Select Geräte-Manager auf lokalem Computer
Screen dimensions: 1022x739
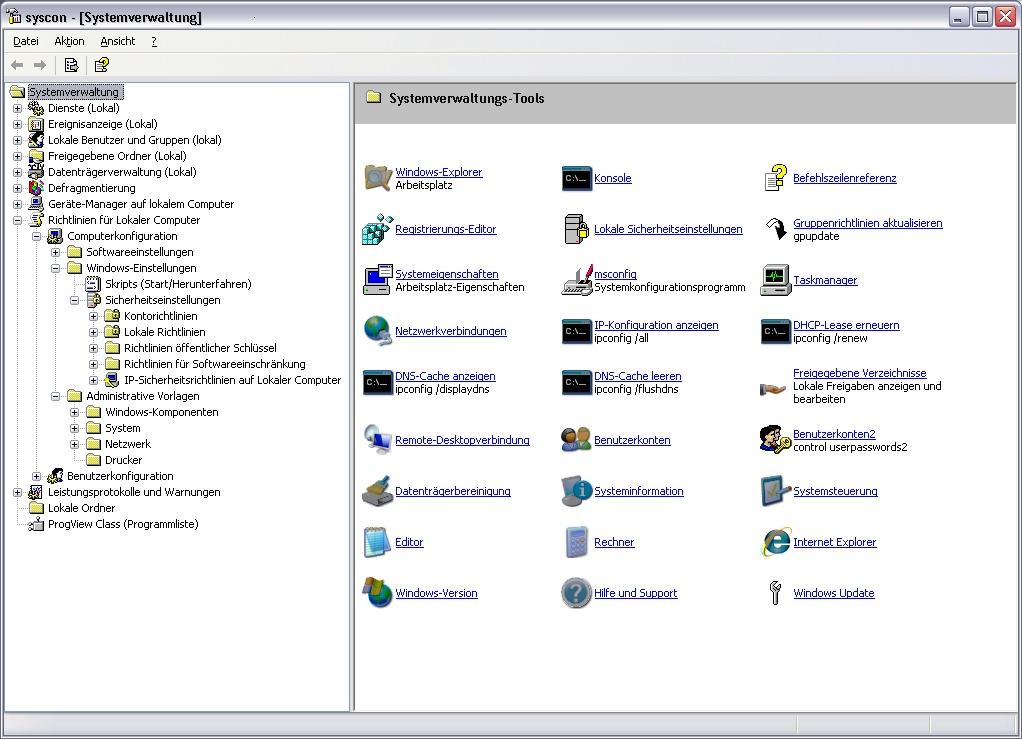click(x=141, y=204)
